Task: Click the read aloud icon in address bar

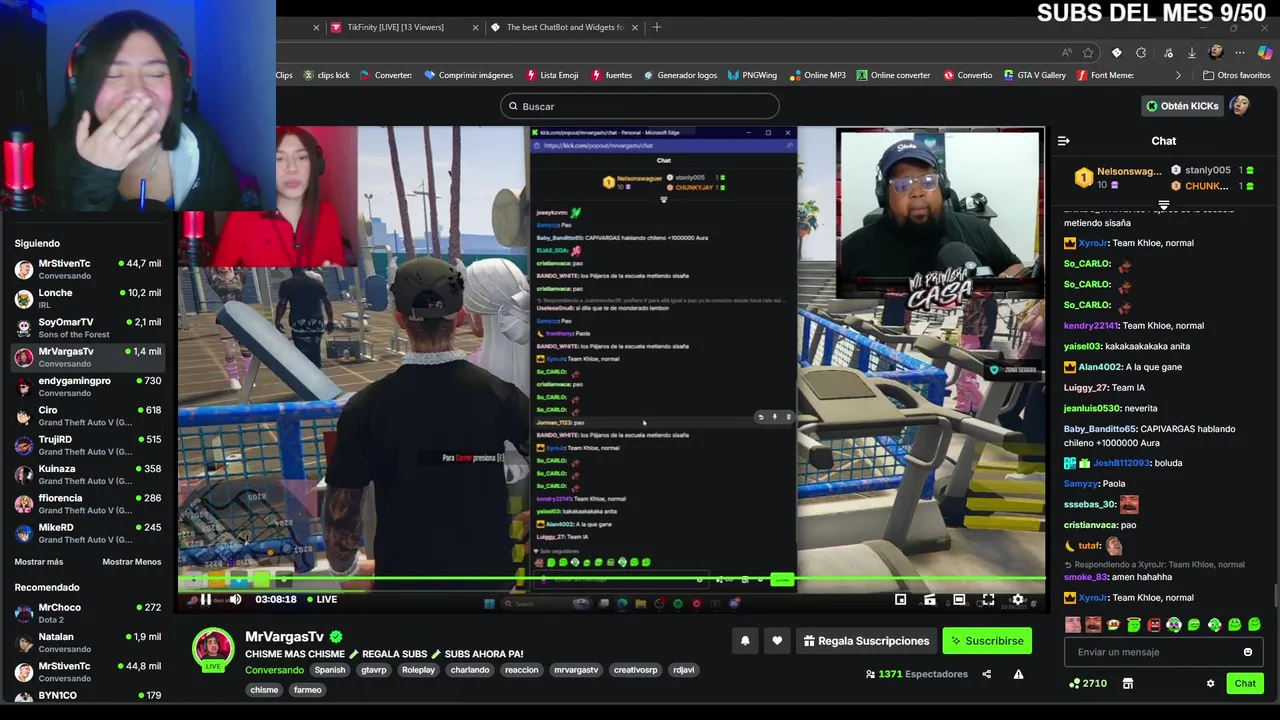Action: 1066,52
